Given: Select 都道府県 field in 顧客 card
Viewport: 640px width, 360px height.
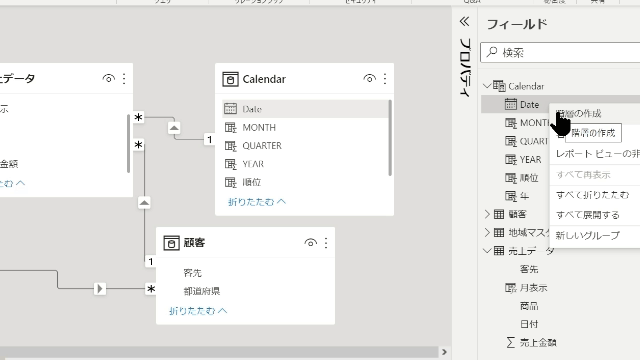Looking at the screenshot, I should tap(202, 291).
